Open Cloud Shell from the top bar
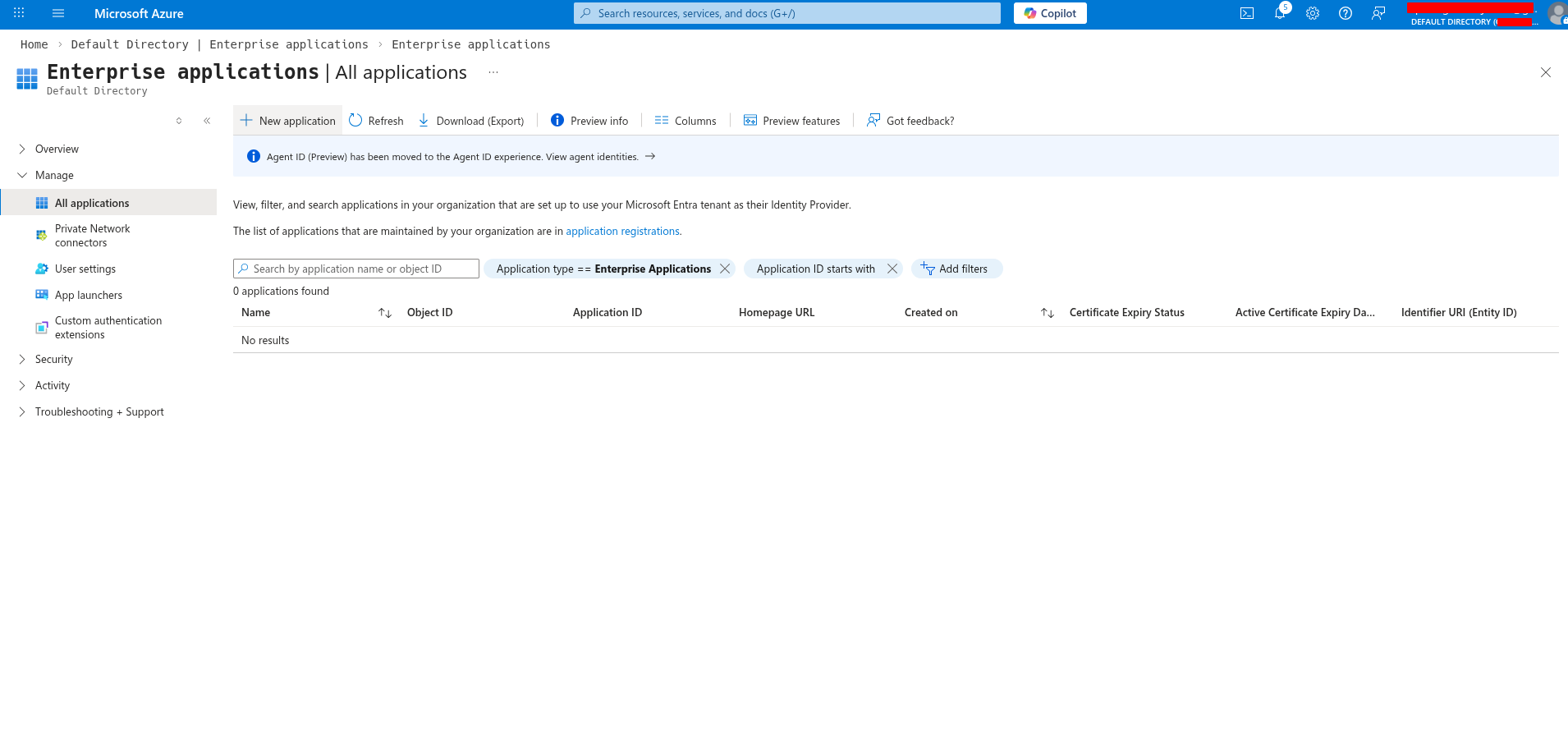 click(x=1246, y=13)
